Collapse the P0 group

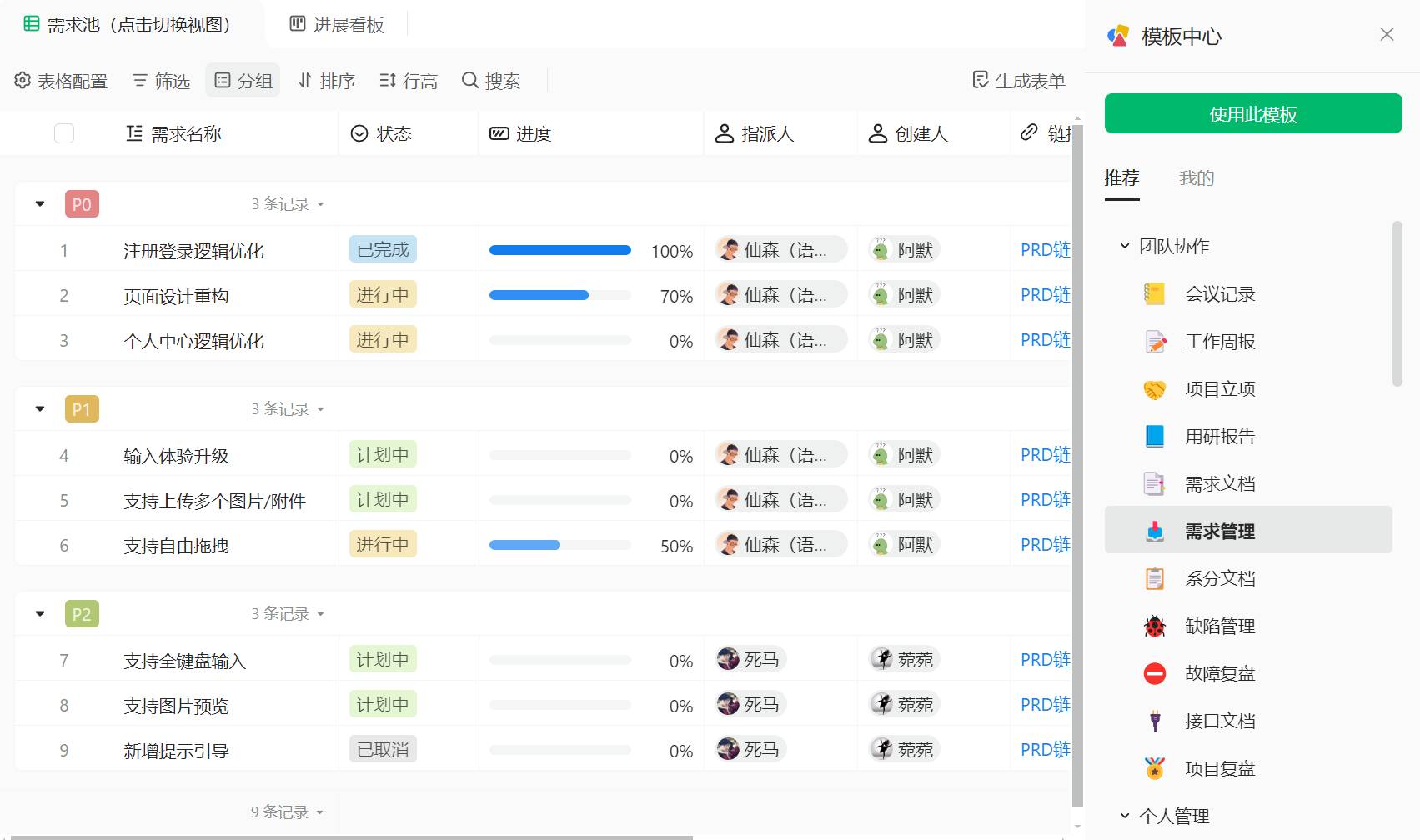pyautogui.click(x=40, y=203)
